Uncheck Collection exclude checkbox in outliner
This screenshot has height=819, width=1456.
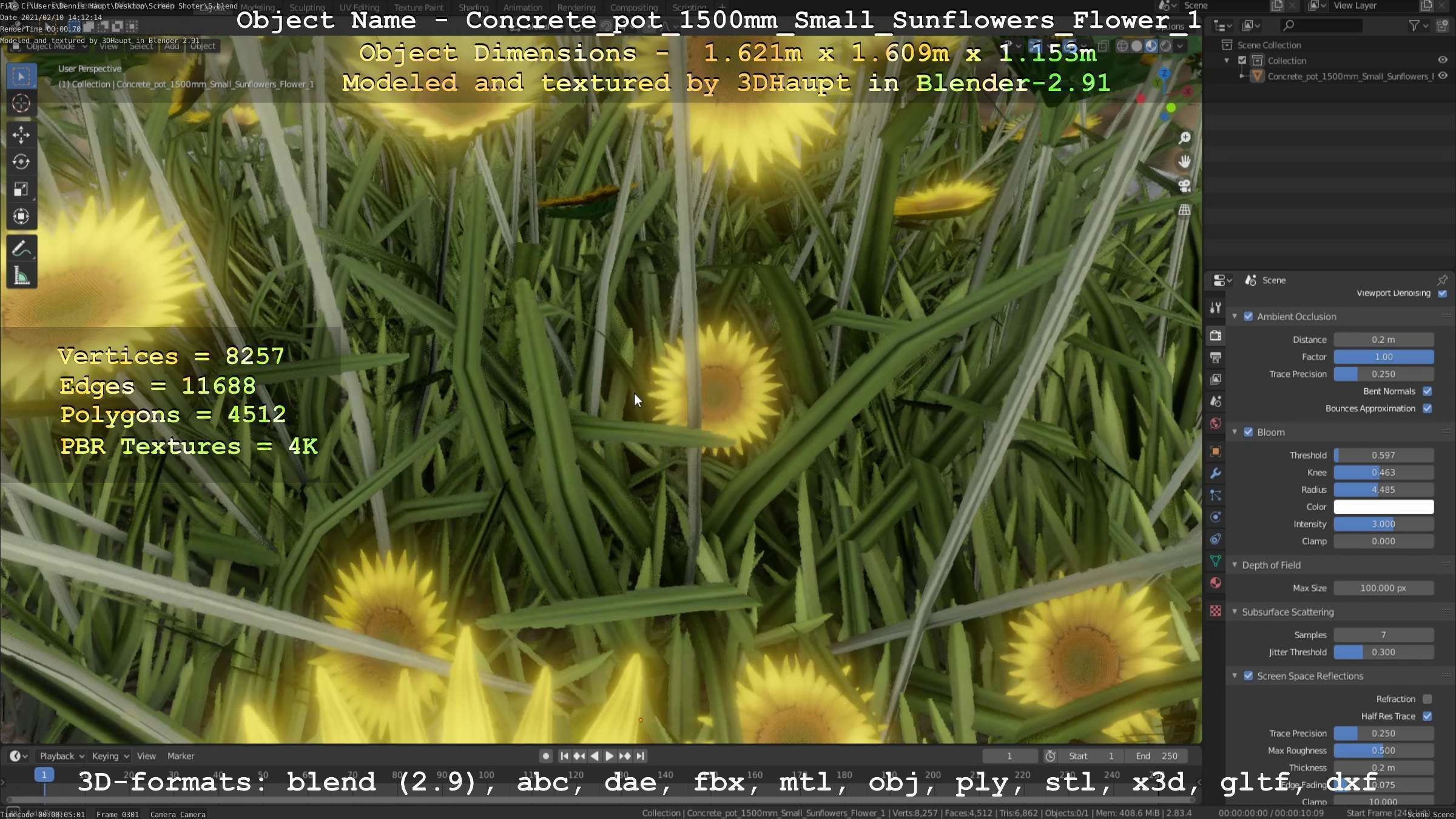[1242, 60]
